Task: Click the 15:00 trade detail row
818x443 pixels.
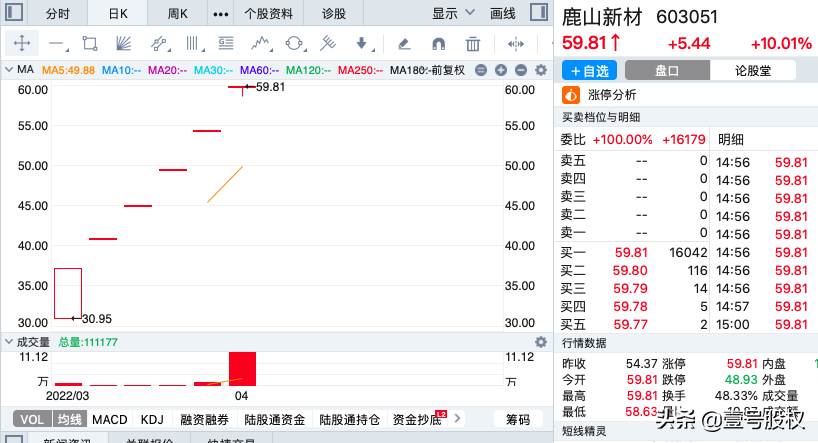Action: pyautogui.click(x=762, y=325)
